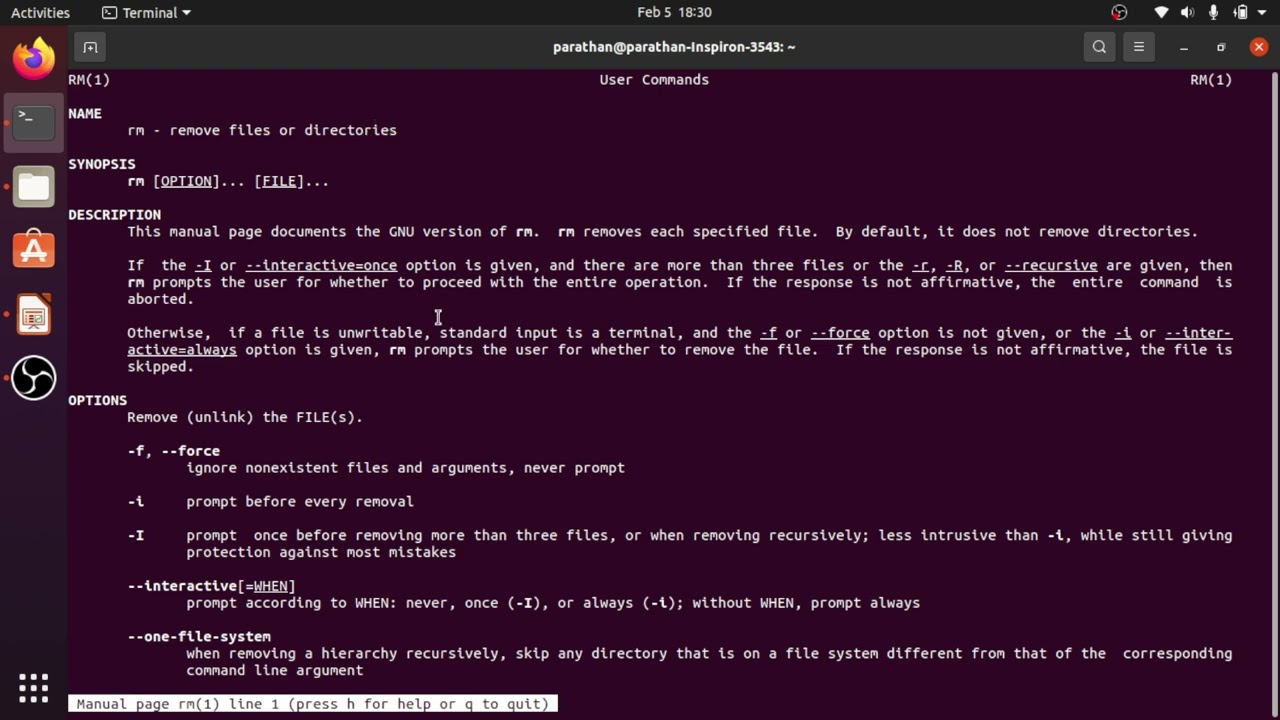
Task: Click the '--force' underlined text in description
Action: point(840,333)
